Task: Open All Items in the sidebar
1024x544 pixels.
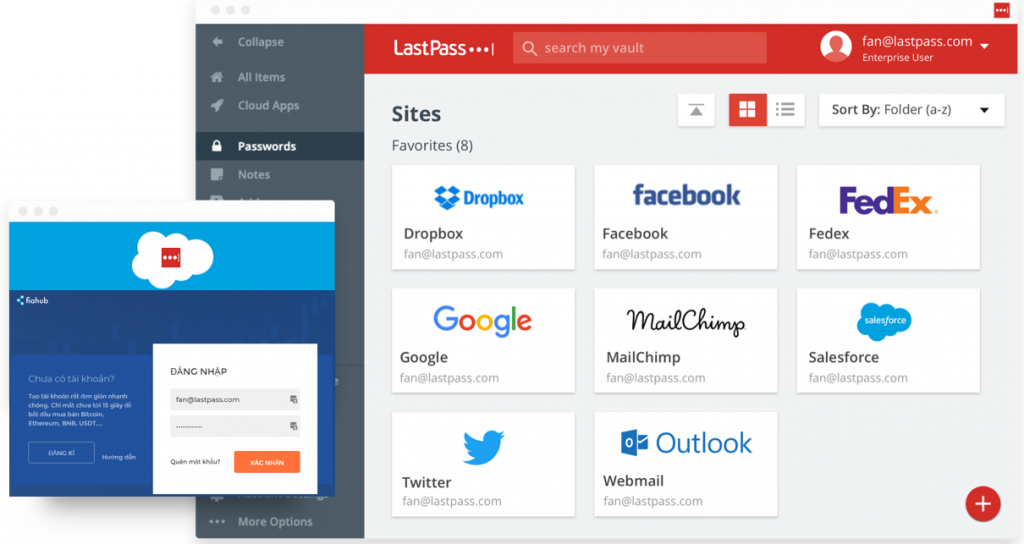Action: point(261,77)
